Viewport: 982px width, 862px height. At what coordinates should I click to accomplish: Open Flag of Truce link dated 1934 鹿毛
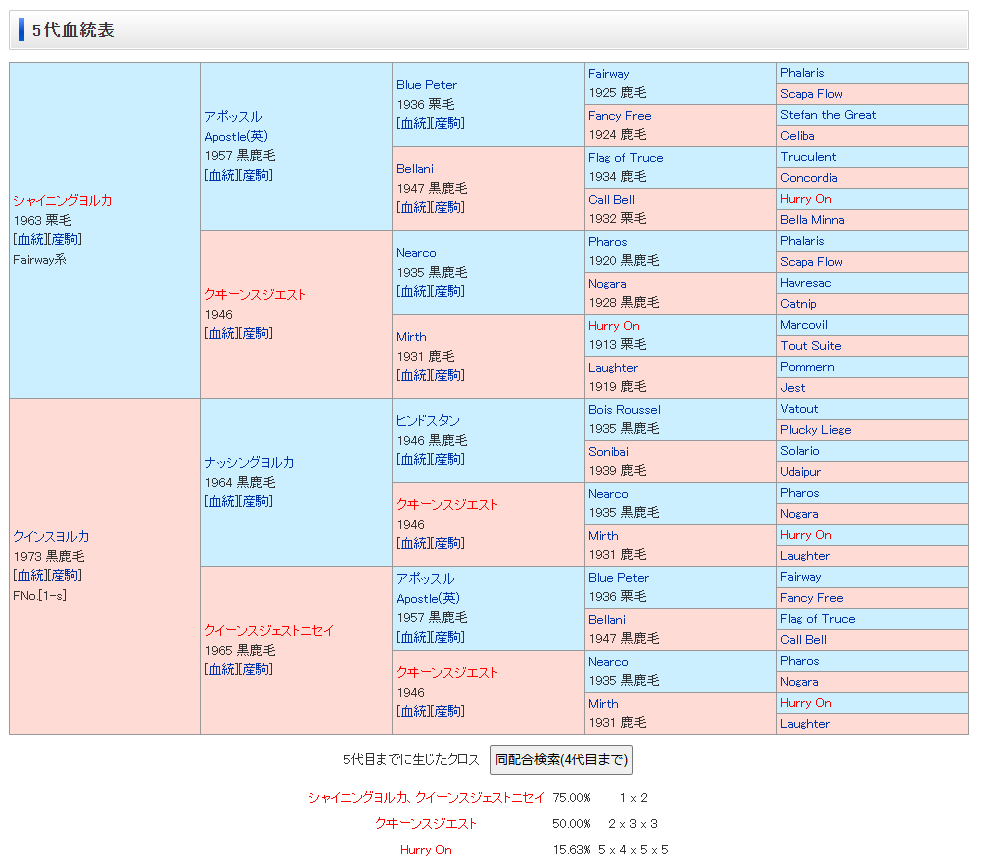[626, 158]
